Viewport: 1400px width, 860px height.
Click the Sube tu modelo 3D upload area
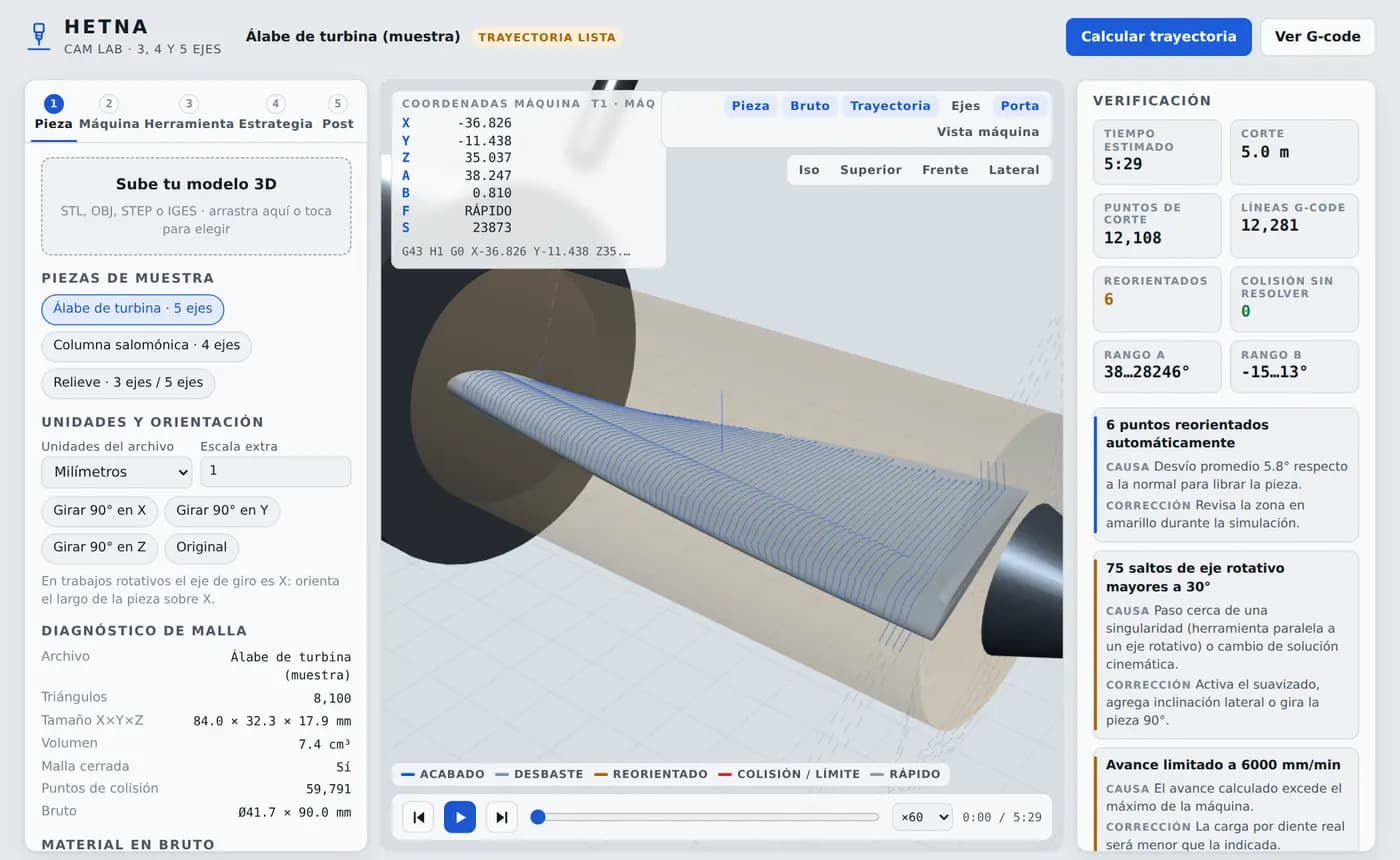tap(196, 206)
